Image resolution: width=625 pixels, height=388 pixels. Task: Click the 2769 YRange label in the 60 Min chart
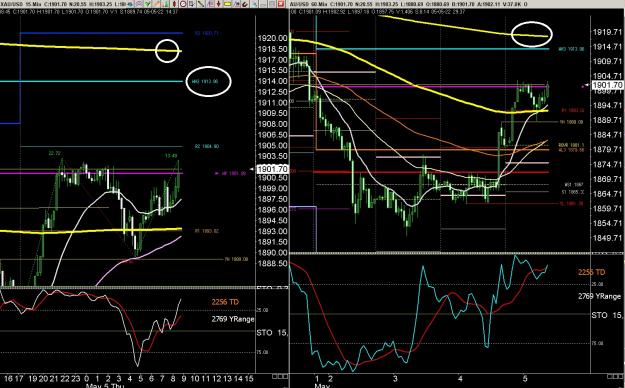pos(599,296)
